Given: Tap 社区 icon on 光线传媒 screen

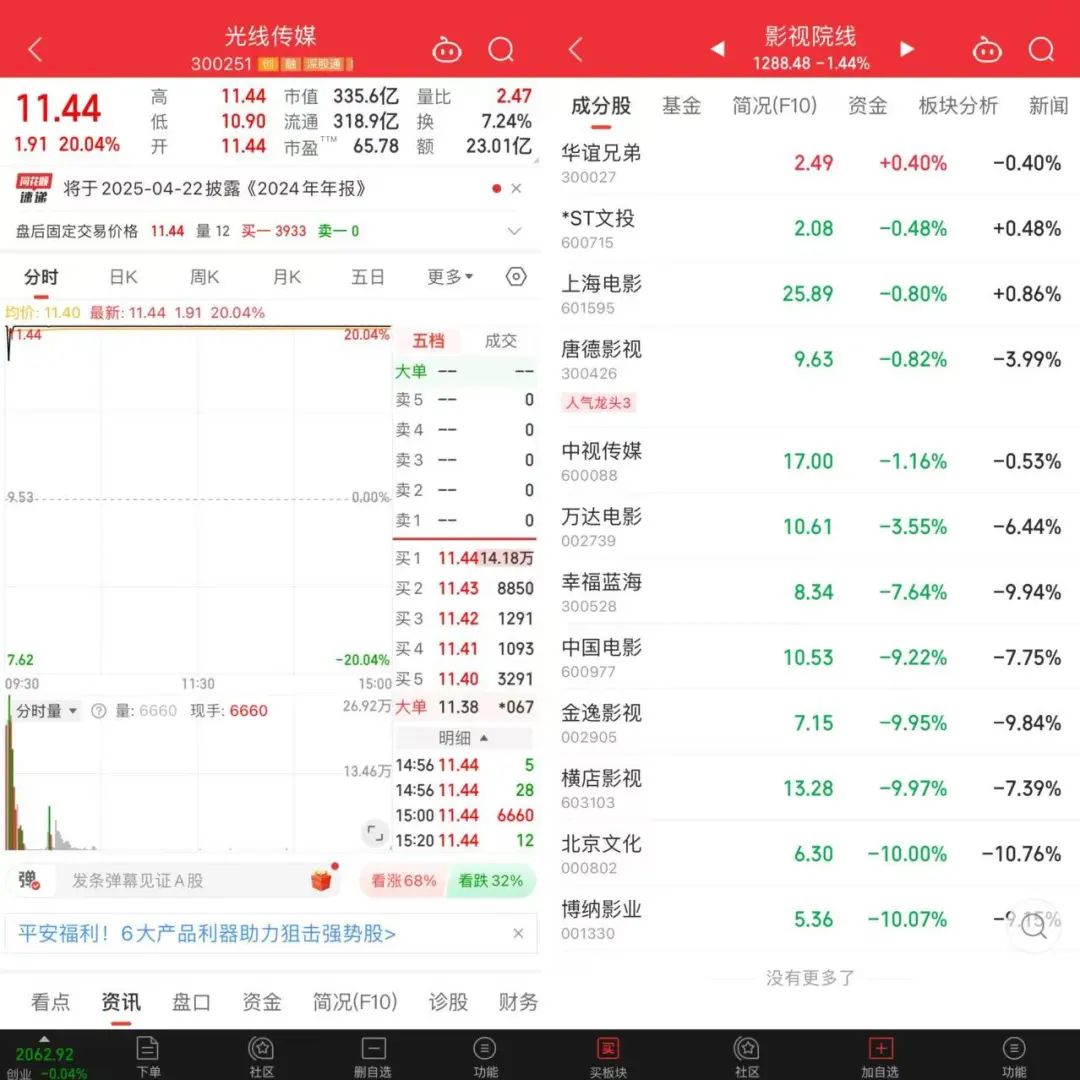Looking at the screenshot, I should coord(261,1056).
